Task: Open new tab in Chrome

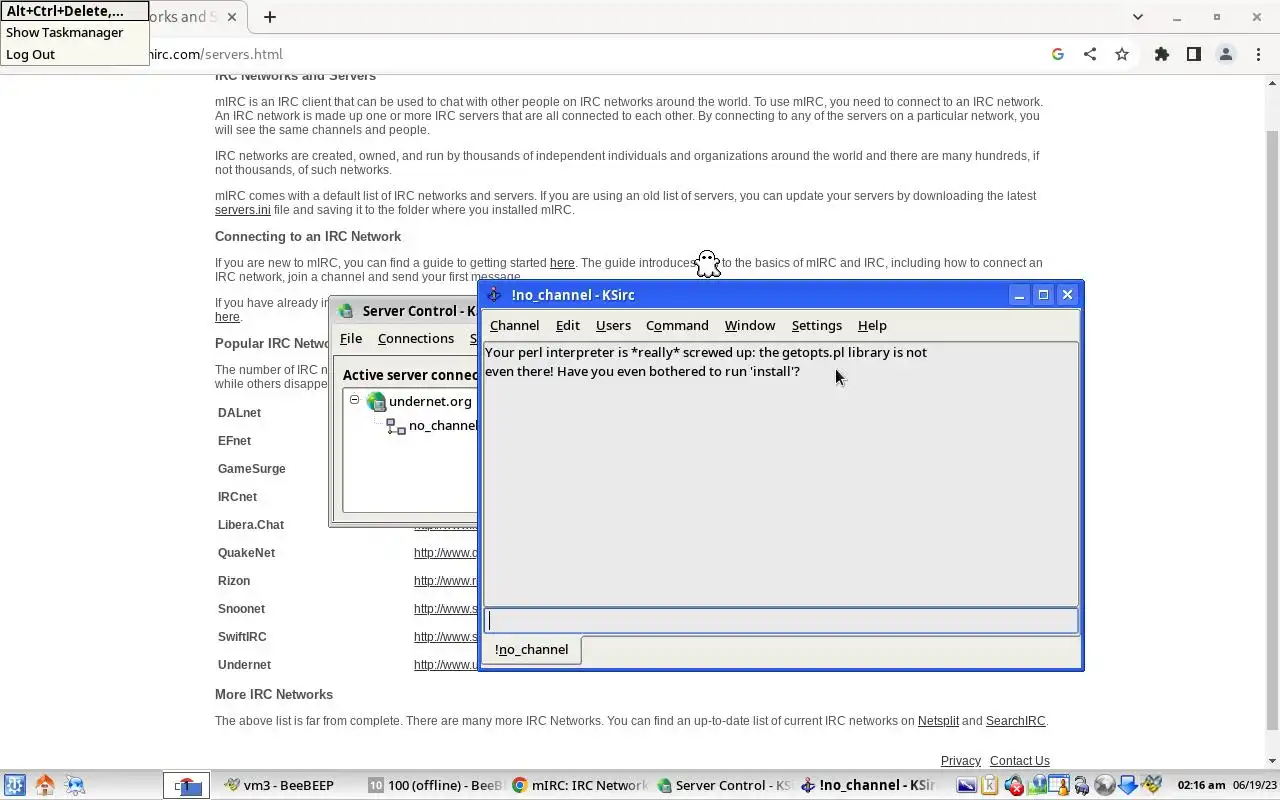Action: click(x=270, y=17)
